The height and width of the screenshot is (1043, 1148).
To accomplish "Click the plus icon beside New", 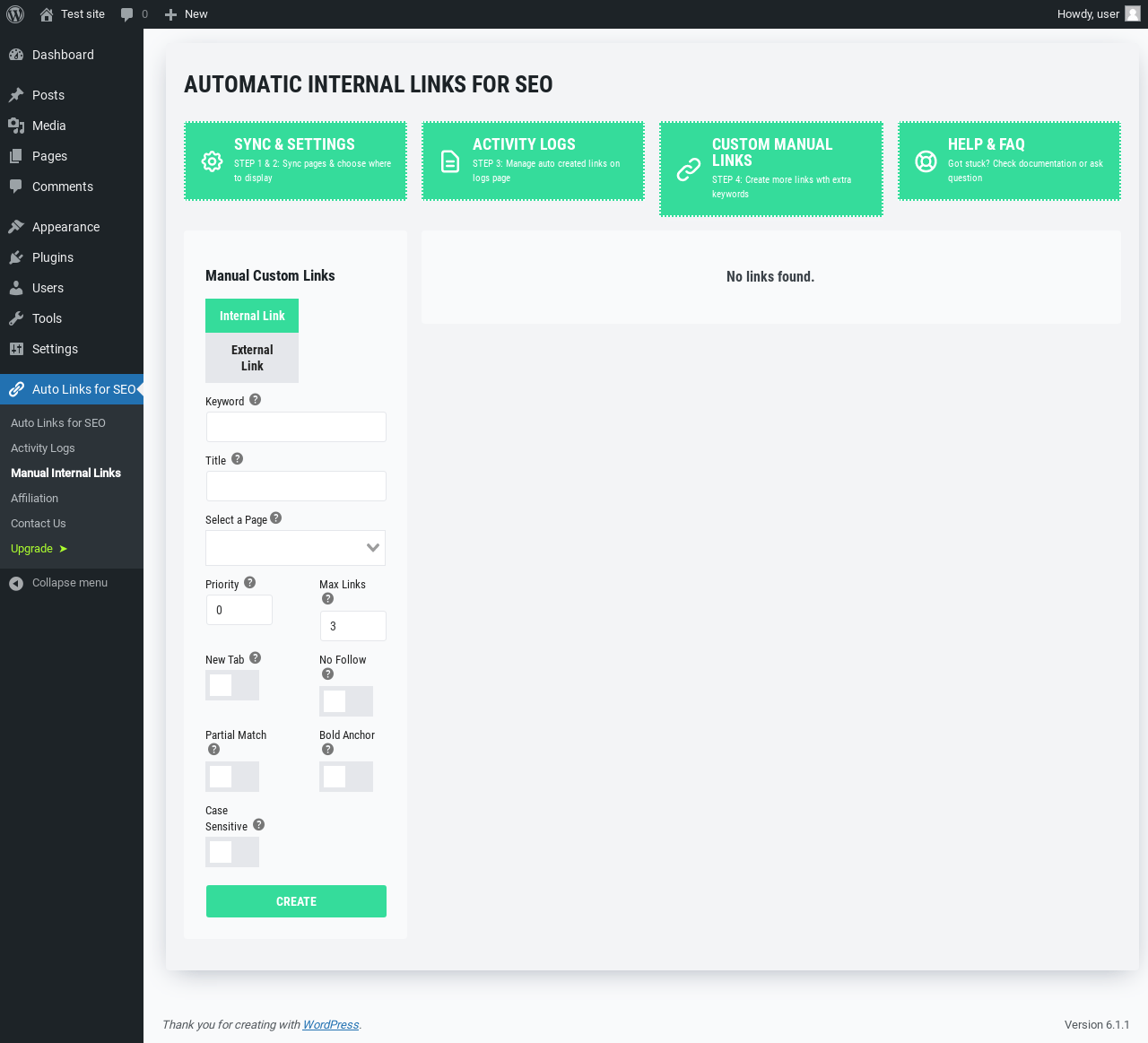I will point(170,14).
